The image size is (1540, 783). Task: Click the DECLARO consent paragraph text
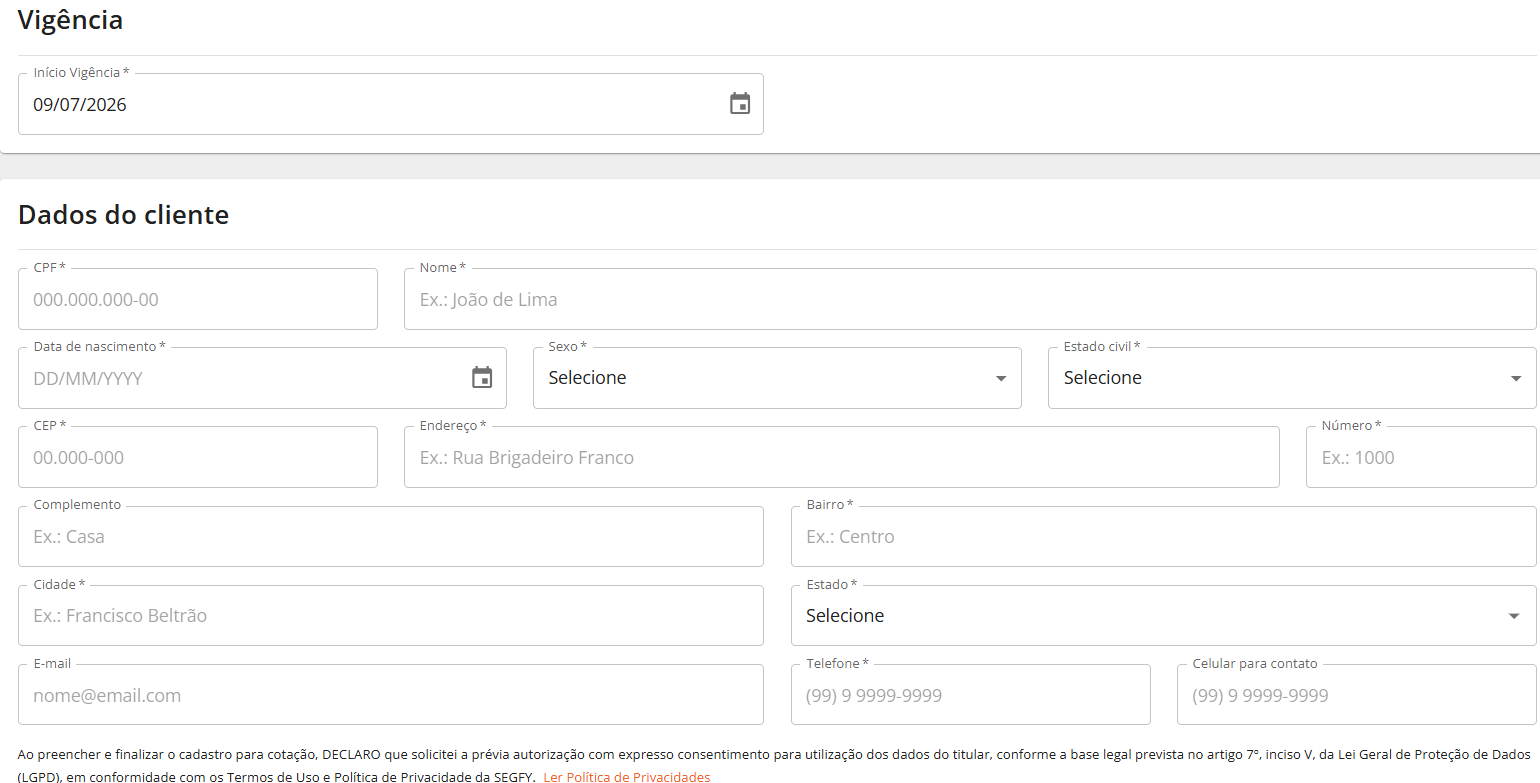pos(773,765)
